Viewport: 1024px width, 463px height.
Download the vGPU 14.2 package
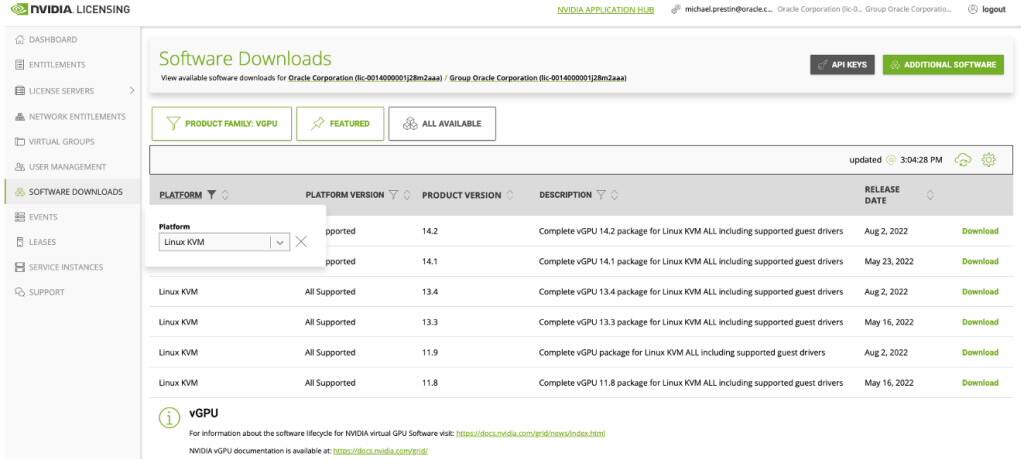(x=980, y=231)
